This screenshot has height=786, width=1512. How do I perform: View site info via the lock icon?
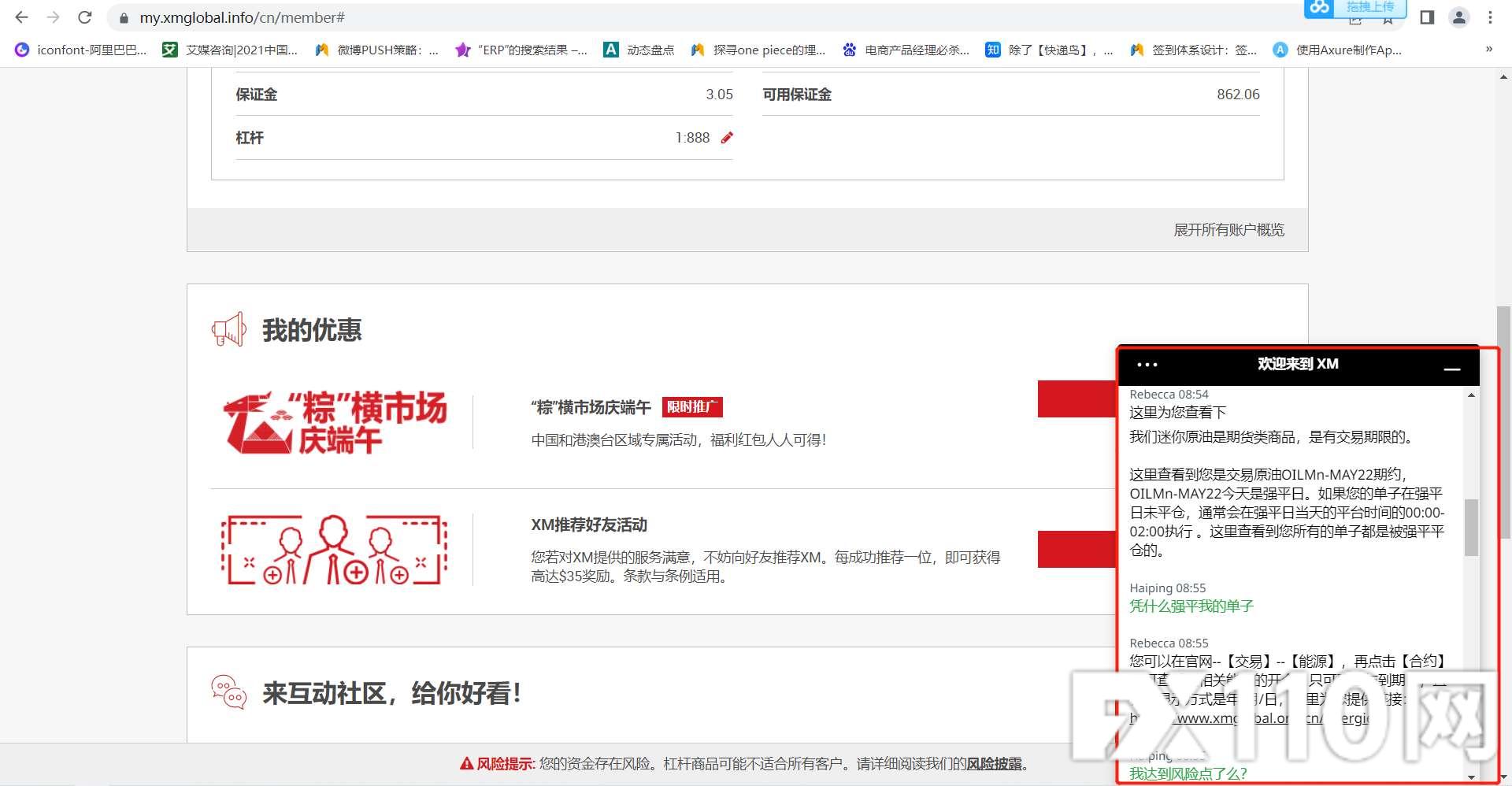124,17
